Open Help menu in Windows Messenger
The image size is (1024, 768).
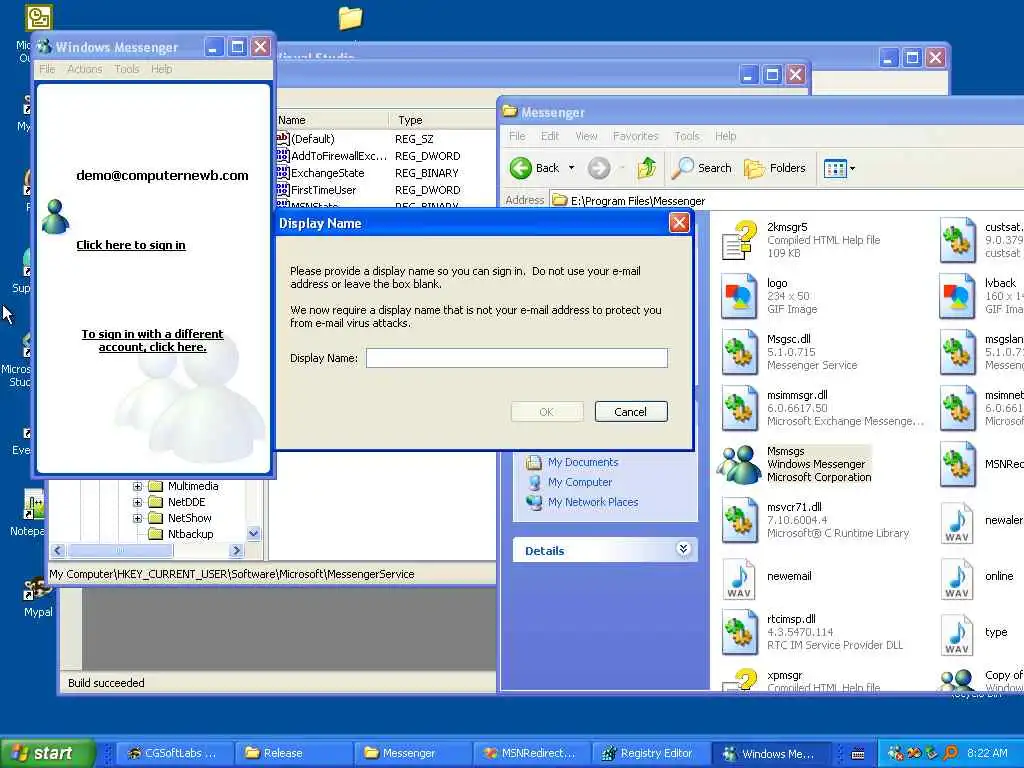pos(161,69)
